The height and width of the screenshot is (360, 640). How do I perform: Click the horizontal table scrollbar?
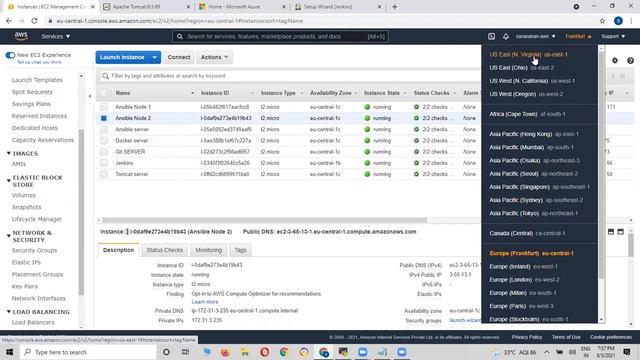point(264,220)
